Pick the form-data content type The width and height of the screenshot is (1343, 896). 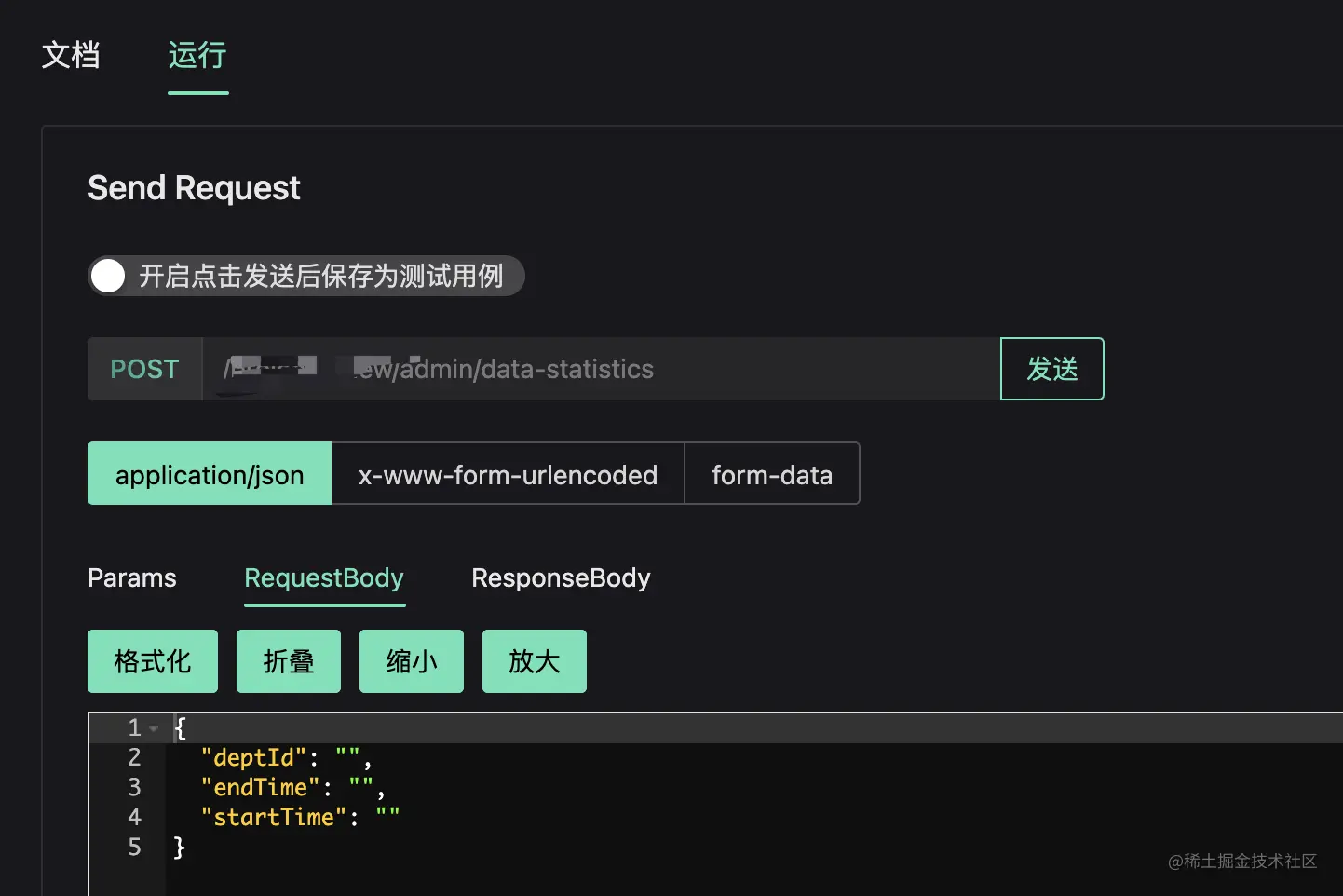tap(772, 474)
